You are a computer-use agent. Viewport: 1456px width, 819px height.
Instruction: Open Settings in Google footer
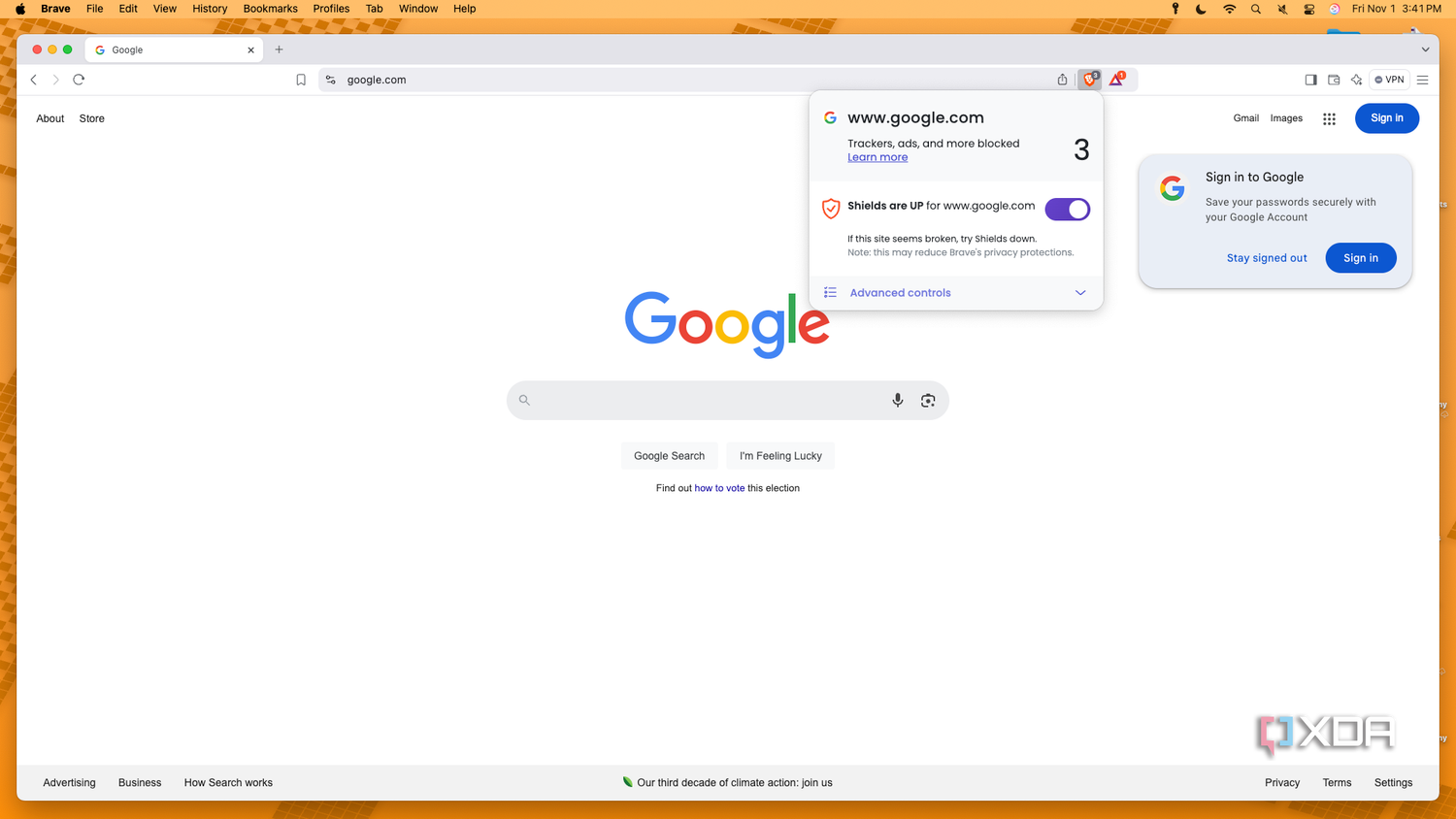click(1393, 782)
